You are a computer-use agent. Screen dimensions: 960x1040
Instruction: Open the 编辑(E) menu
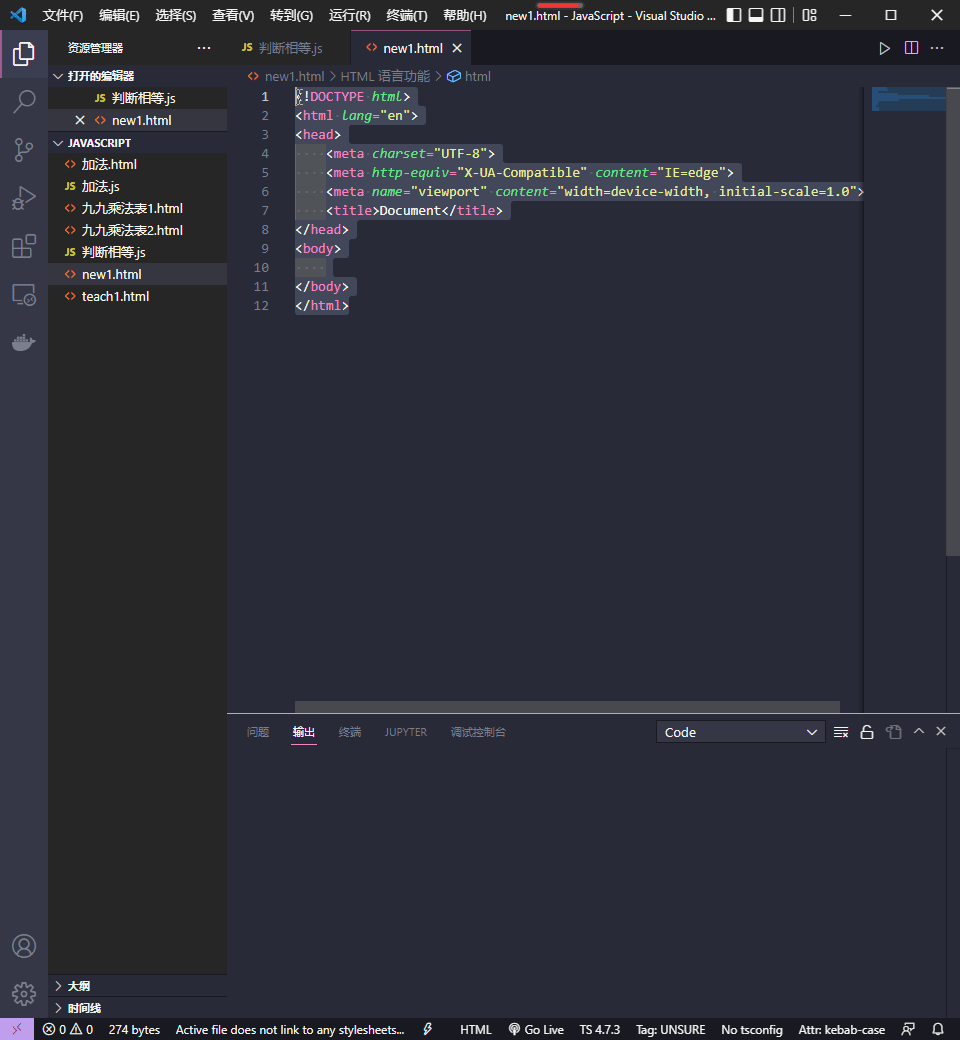point(119,15)
